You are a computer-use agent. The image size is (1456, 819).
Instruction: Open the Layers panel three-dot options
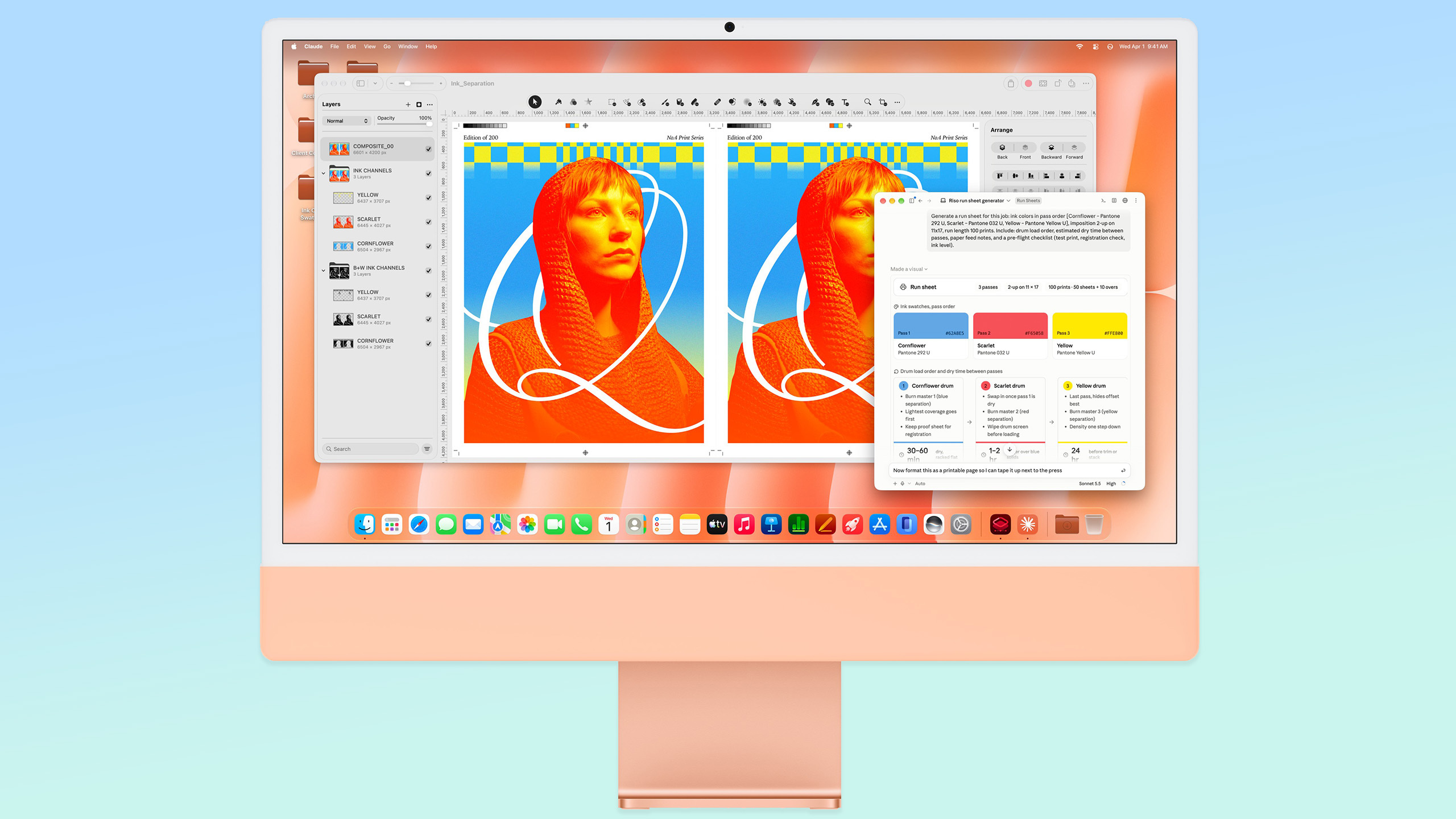click(430, 105)
